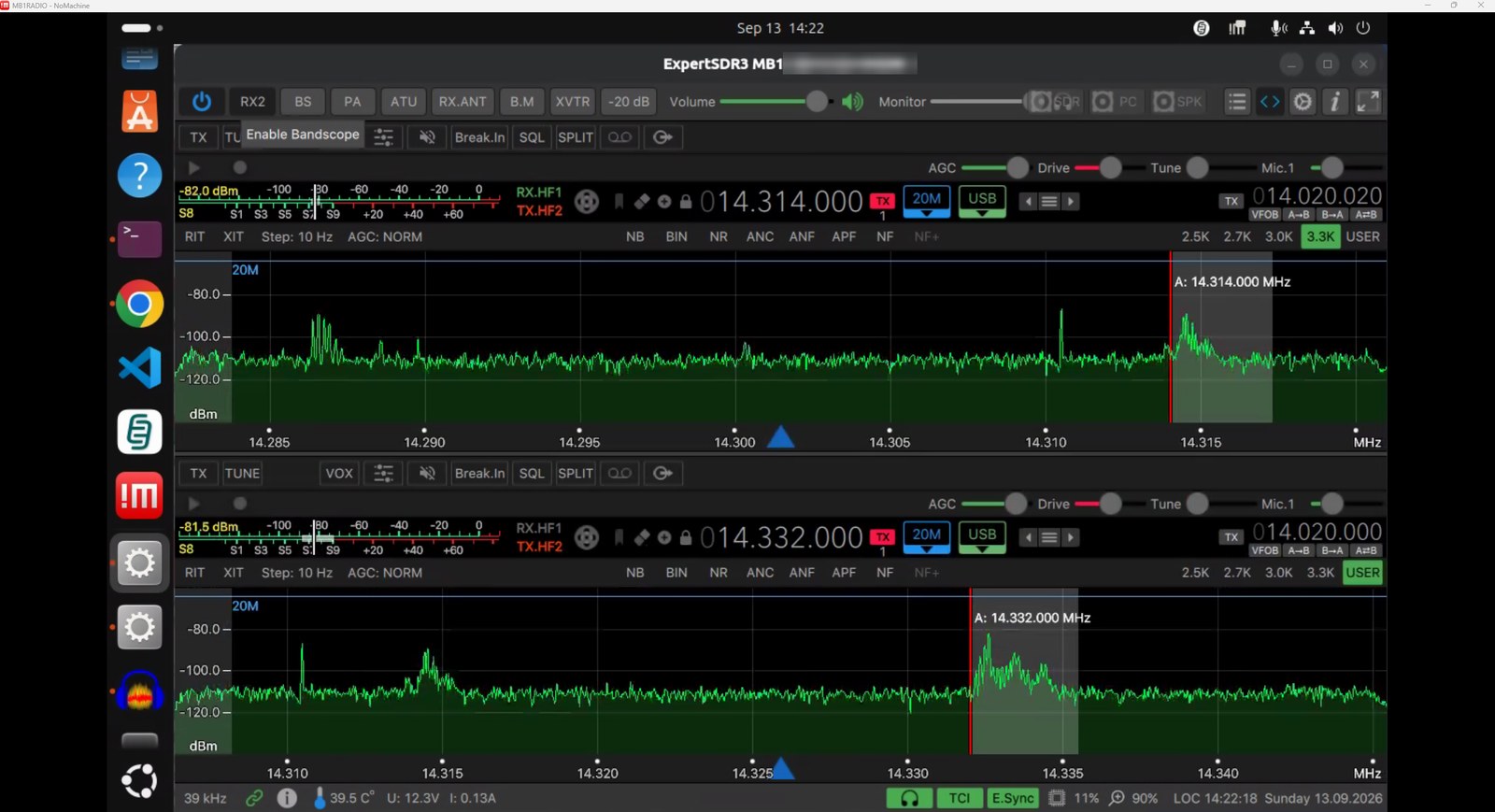Click the muted bell icon in upper receiver

click(x=427, y=137)
